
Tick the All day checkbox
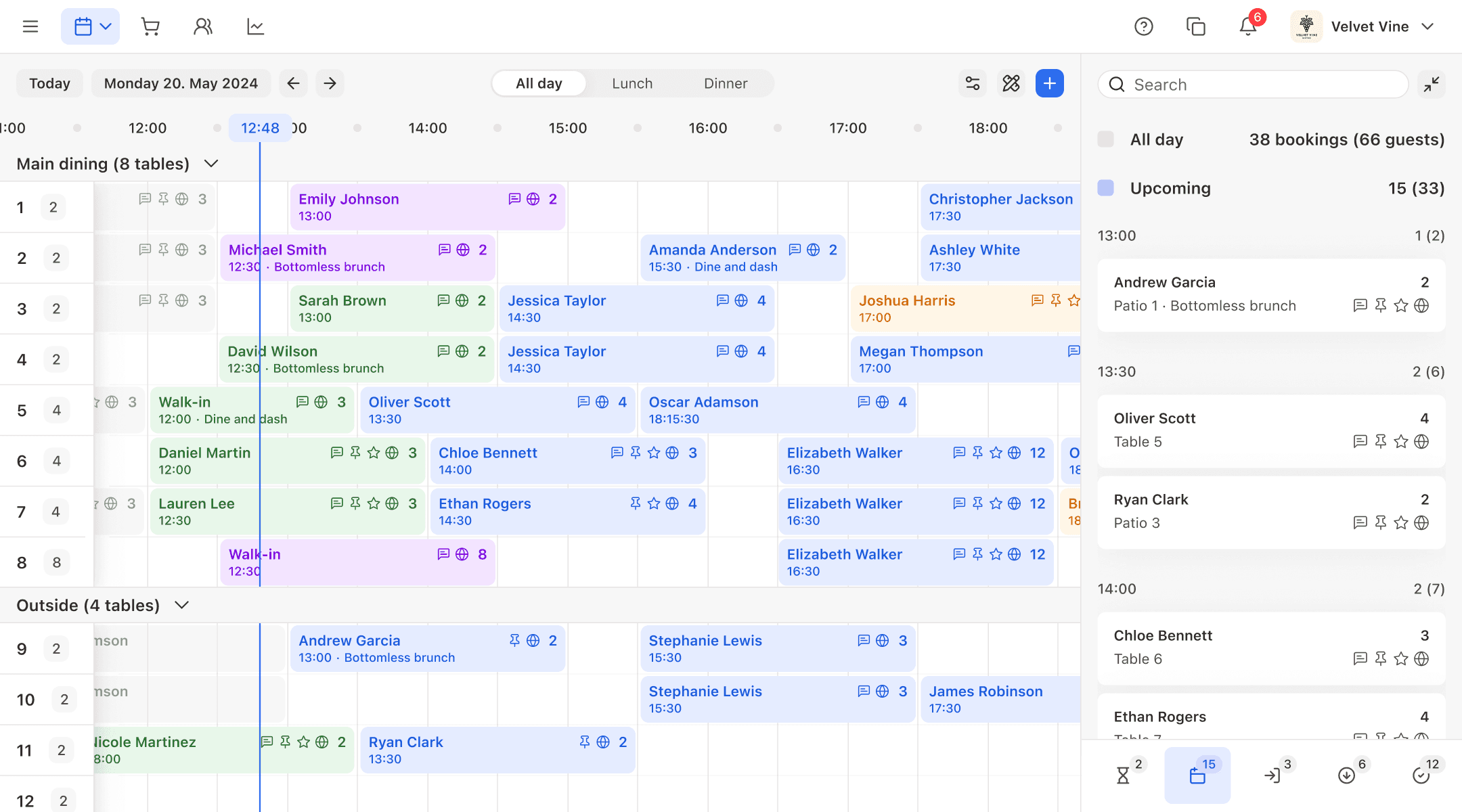click(x=1106, y=139)
